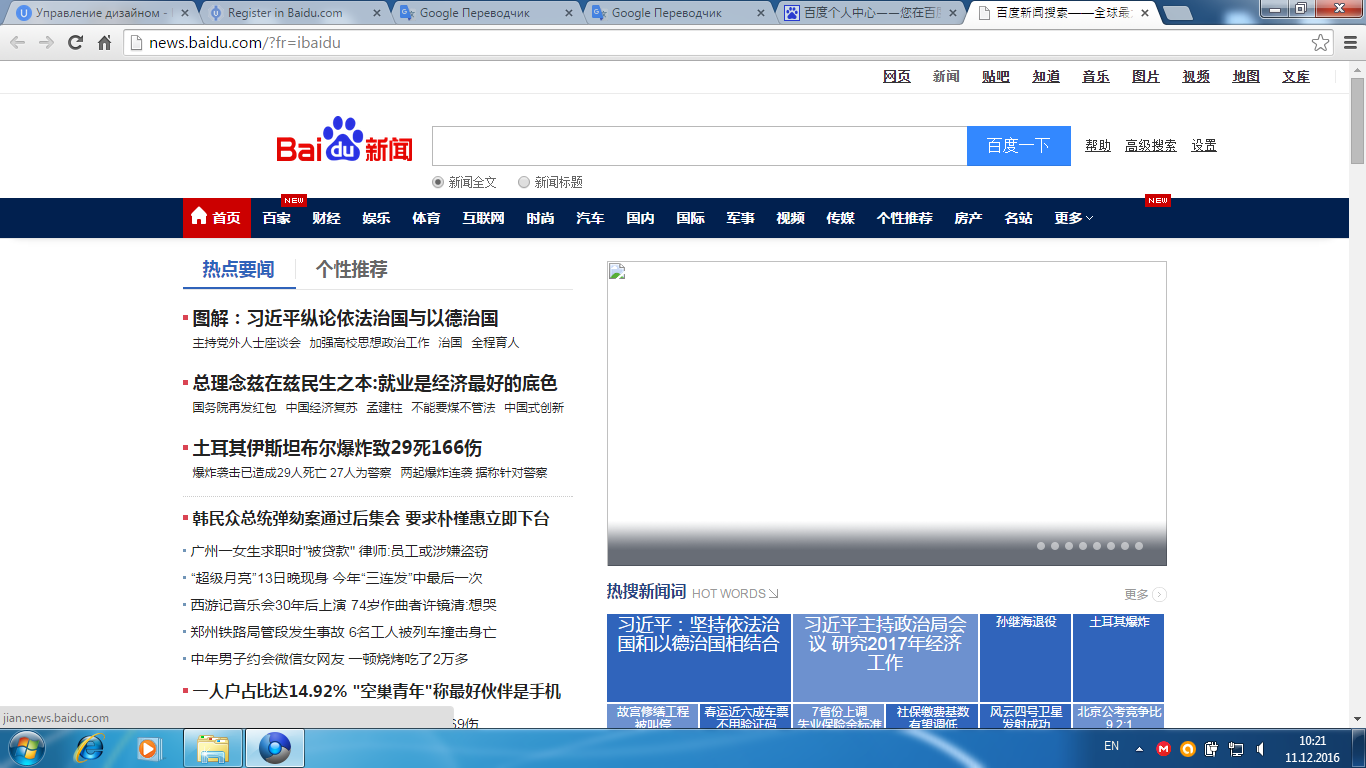Open the browser home icon
1366x768 pixels.
coord(104,43)
